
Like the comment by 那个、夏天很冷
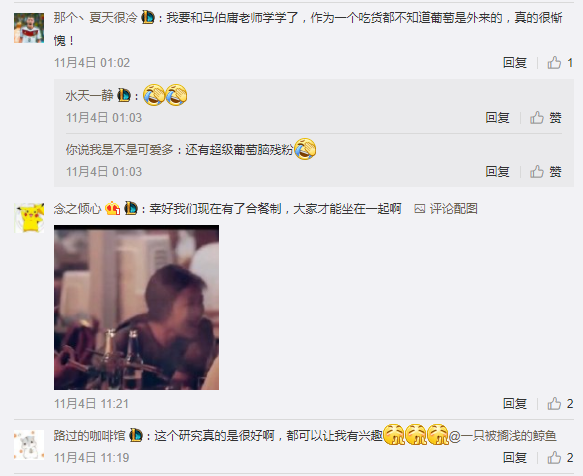pyautogui.click(x=560, y=63)
